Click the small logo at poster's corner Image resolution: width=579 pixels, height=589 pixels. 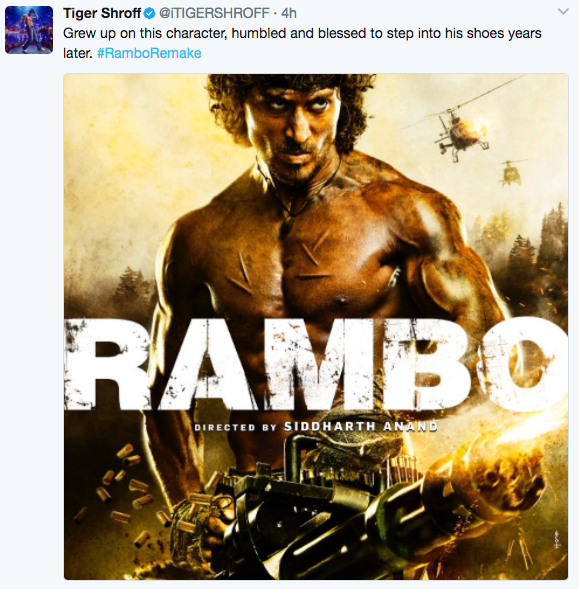558,539
